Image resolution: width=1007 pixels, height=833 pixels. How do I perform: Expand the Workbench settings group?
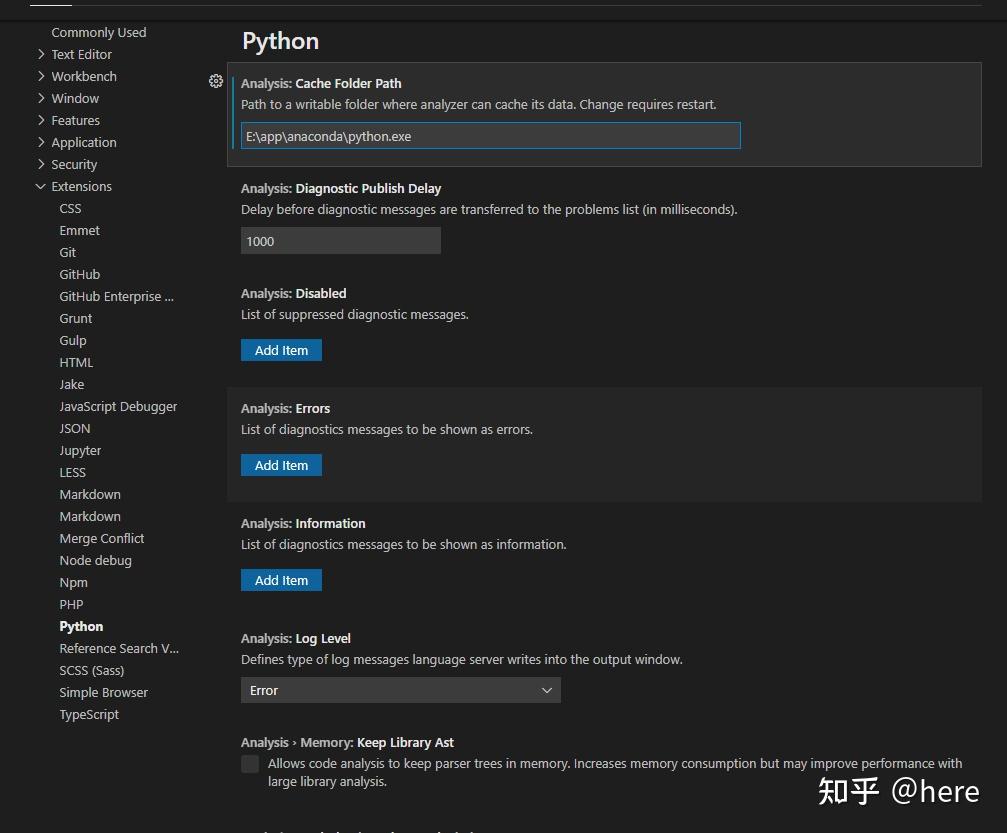pos(83,76)
